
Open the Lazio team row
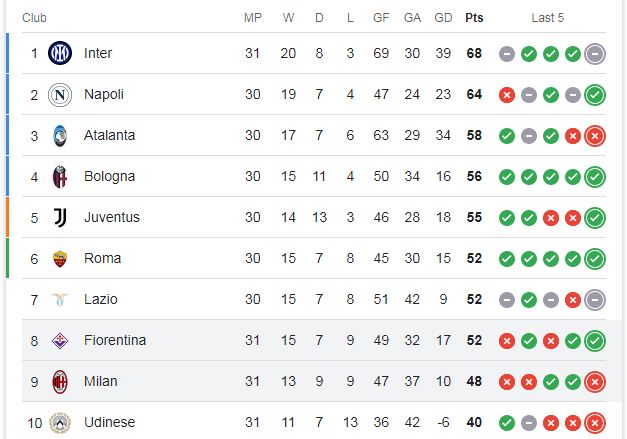pos(314,299)
